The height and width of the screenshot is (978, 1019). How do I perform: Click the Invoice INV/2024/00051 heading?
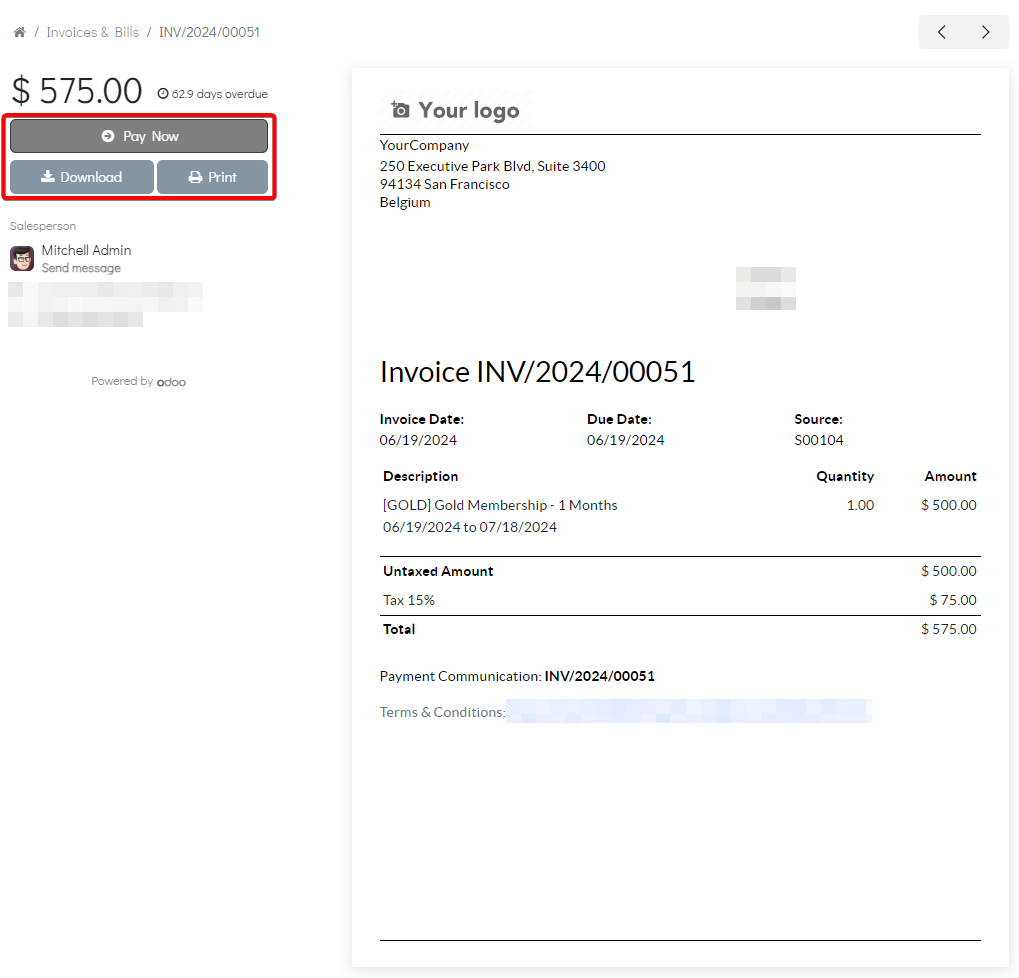tap(537, 372)
